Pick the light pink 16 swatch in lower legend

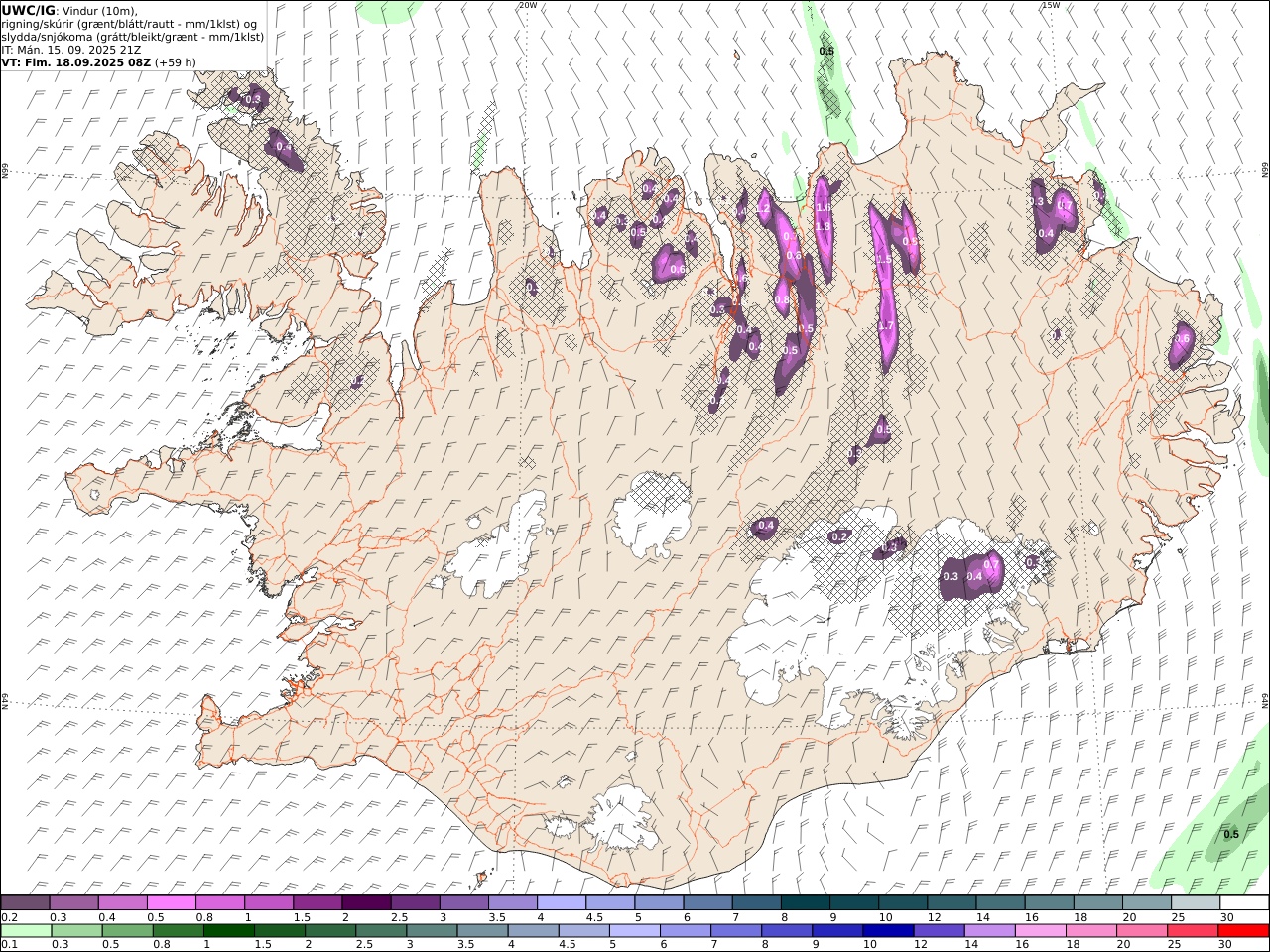point(1041,930)
